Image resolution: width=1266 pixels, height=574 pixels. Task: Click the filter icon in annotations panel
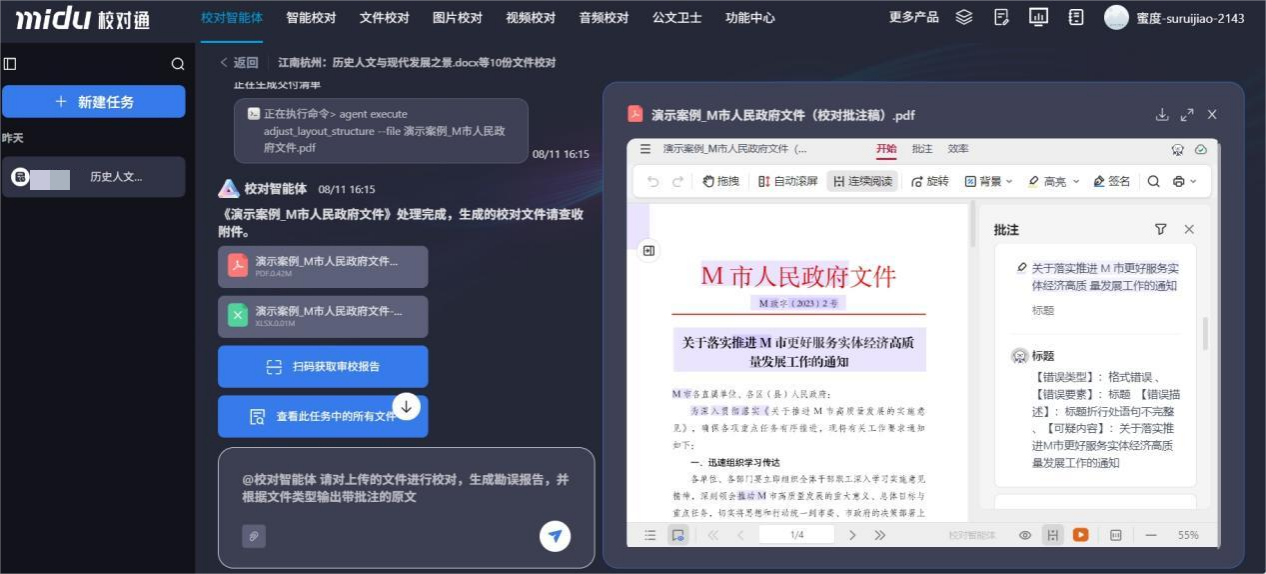pyautogui.click(x=1160, y=229)
